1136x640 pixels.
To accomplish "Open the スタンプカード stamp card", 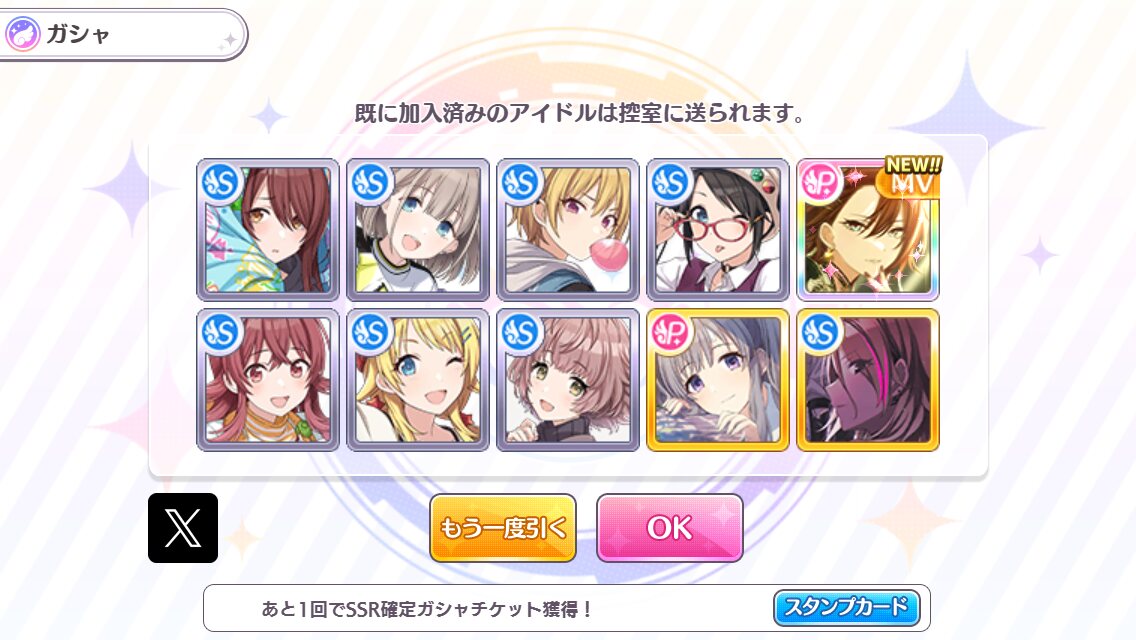I will pyautogui.click(x=847, y=607).
